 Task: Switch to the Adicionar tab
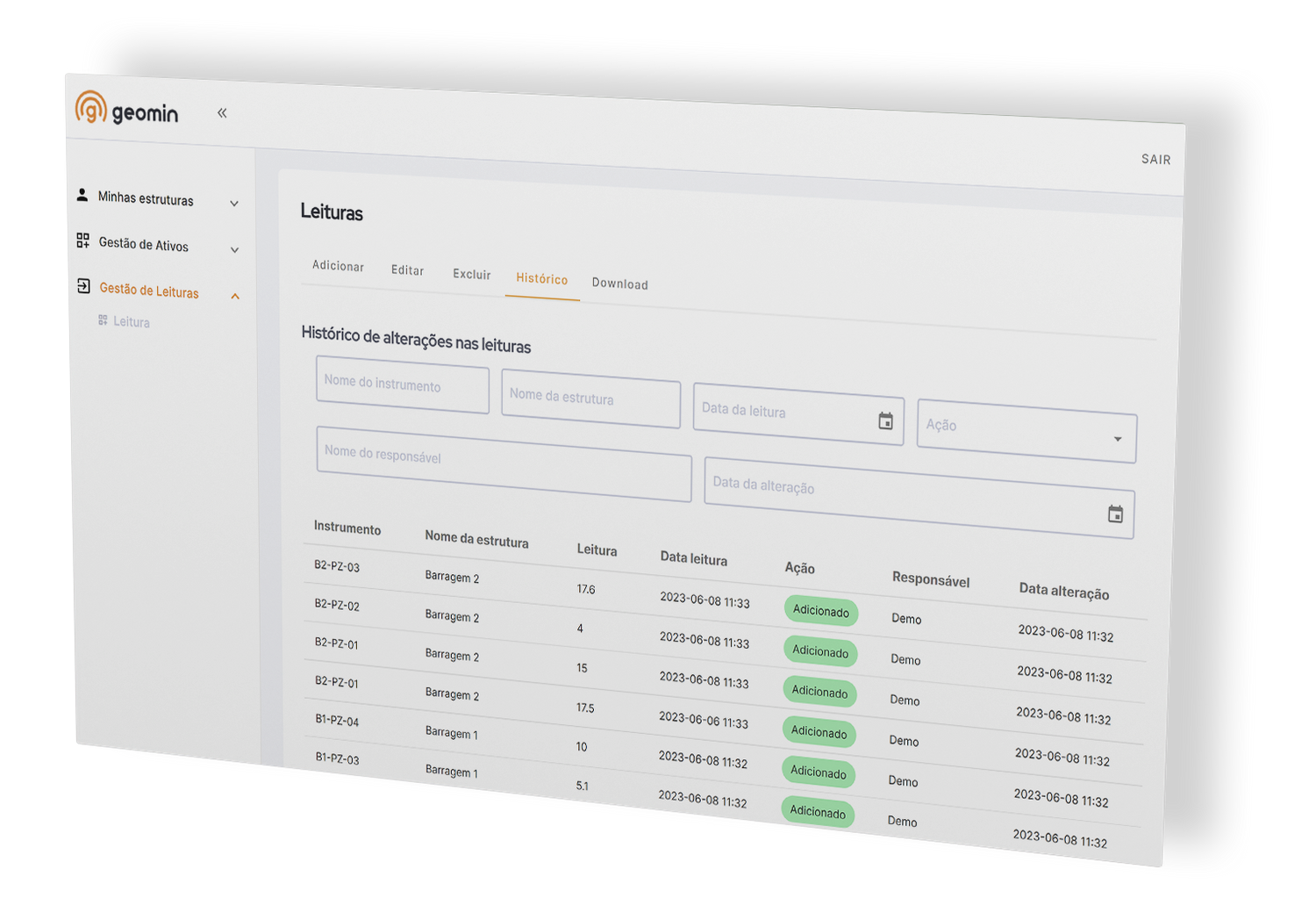(x=338, y=266)
